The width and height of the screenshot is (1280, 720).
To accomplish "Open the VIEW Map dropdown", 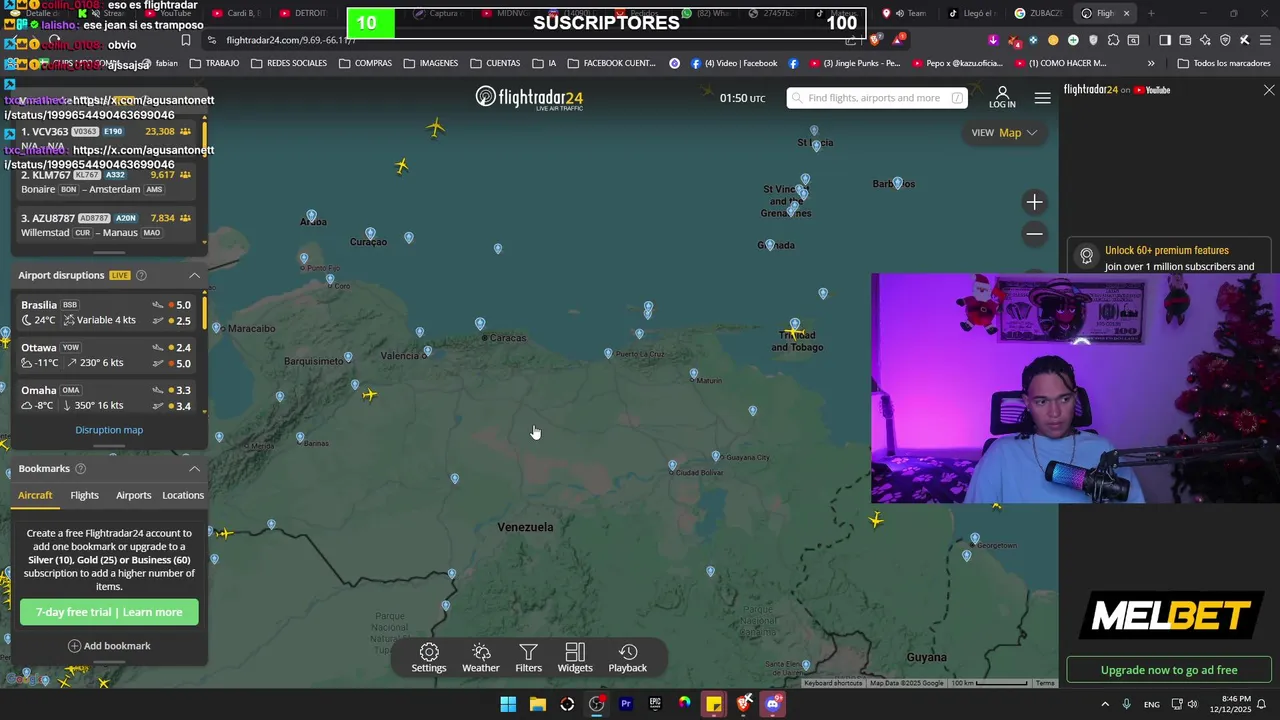I will coord(1005,132).
